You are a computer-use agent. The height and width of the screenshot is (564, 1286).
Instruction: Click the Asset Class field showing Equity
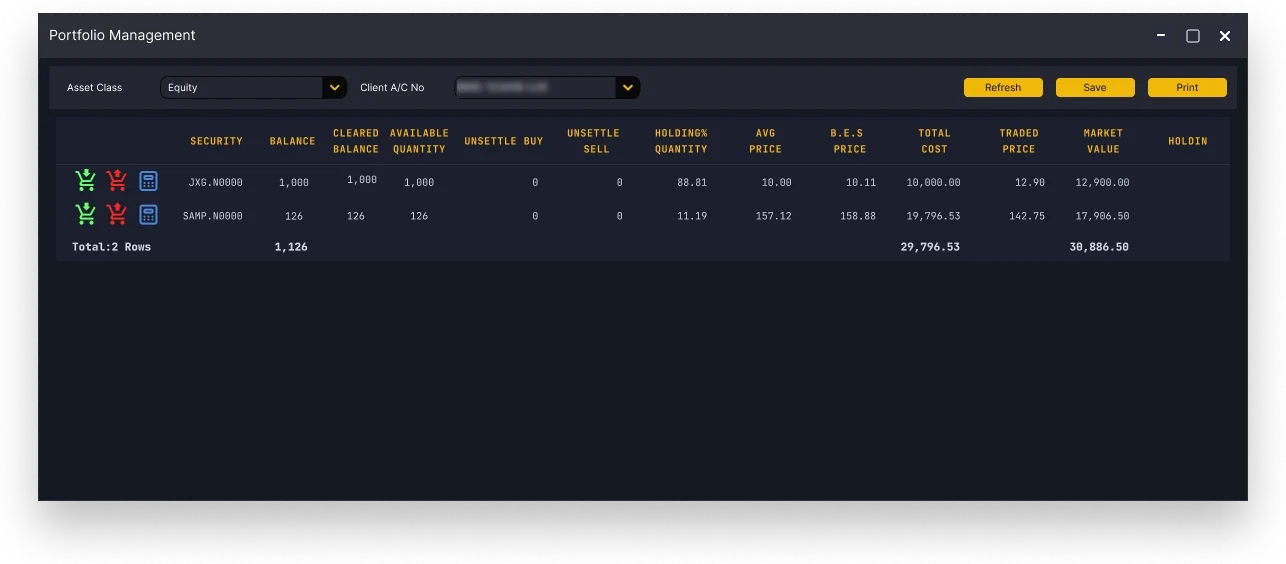253,88
